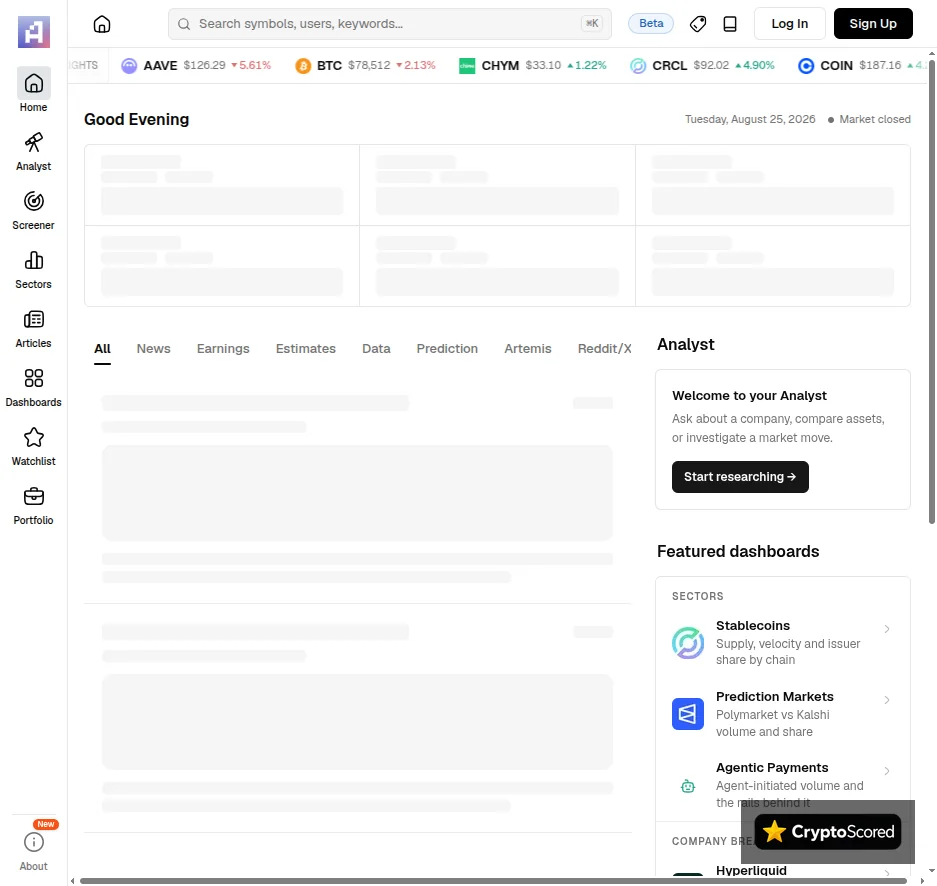Switch to the Data tab
Image resolution: width=937 pixels, height=886 pixels.
point(376,349)
